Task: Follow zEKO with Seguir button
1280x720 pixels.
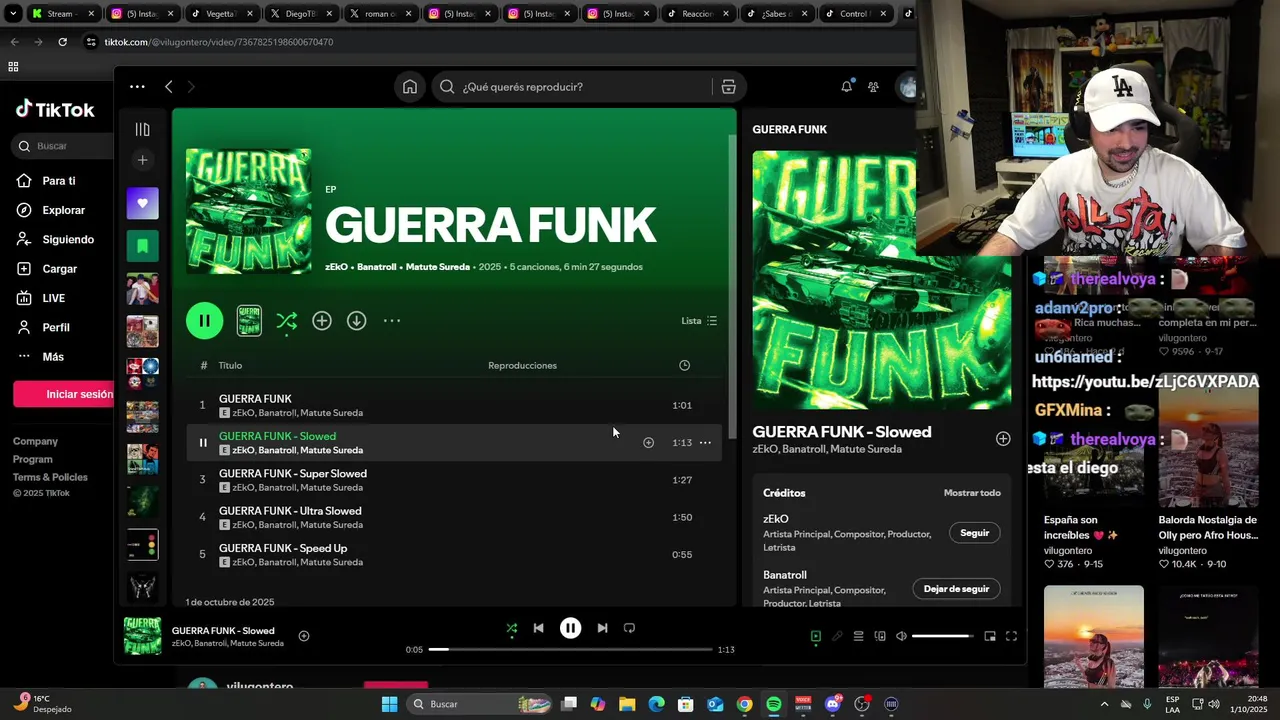Action: click(974, 533)
